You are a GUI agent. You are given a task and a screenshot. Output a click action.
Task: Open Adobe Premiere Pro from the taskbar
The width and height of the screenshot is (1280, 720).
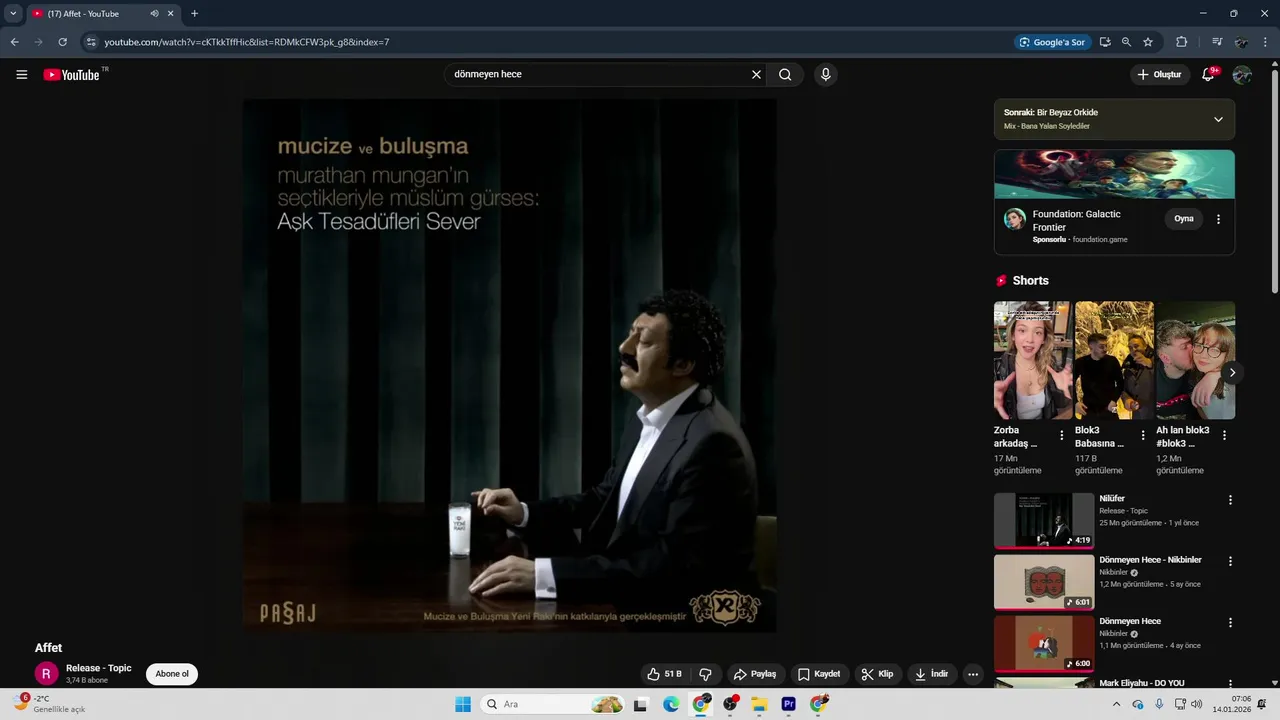click(788, 704)
